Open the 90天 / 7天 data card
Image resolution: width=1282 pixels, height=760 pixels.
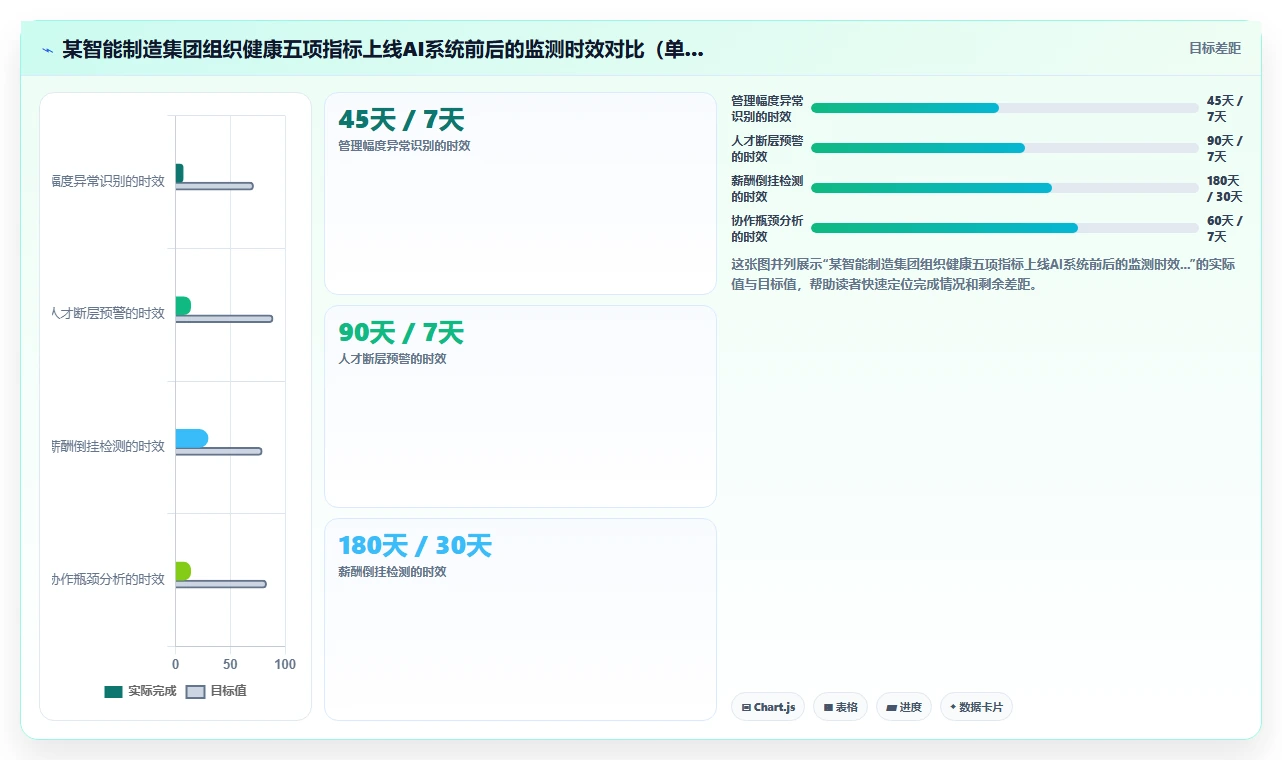click(520, 406)
